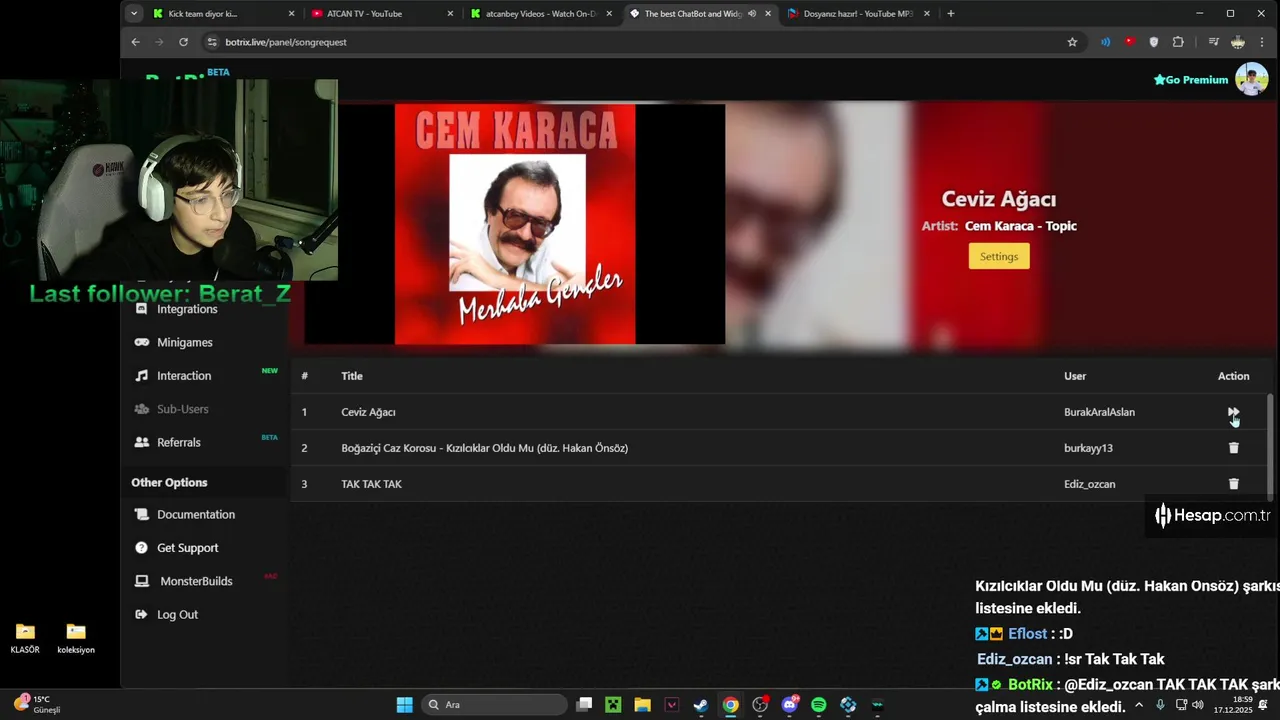The width and height of the screenshot is (1280, 720).
Task: Click the taskbar search box Ara
Action: [495, 705]
